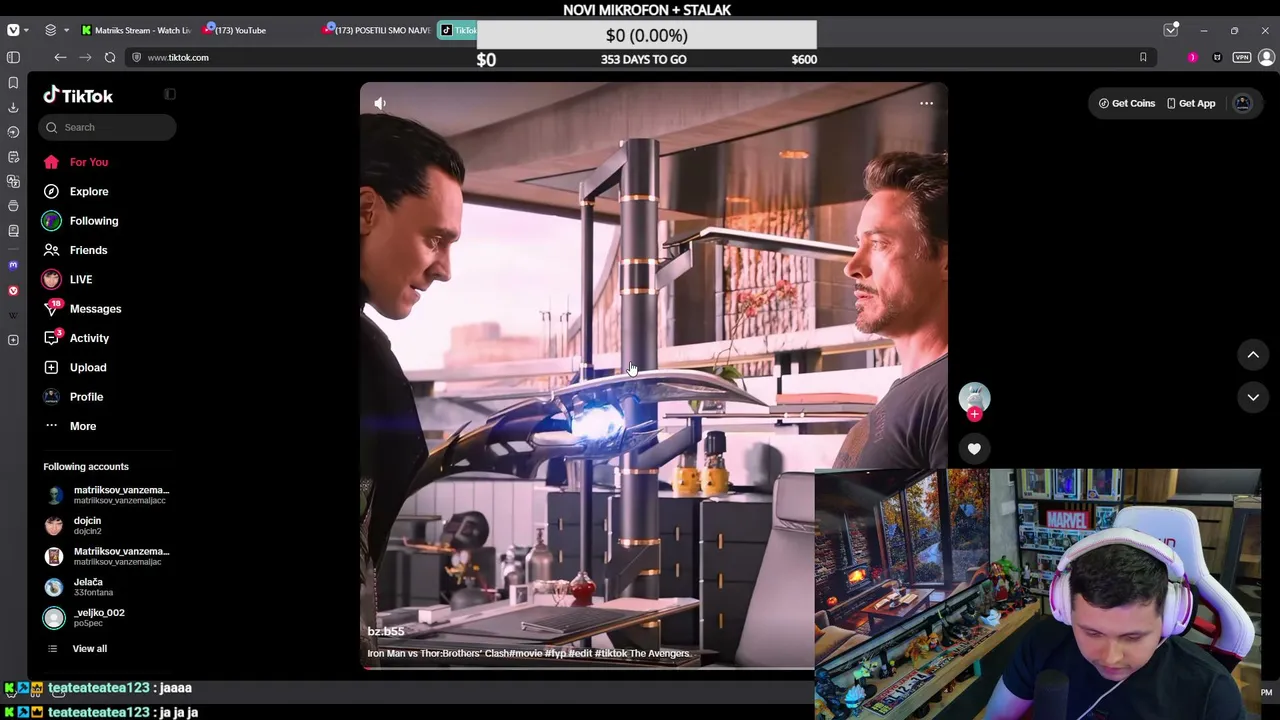This screenshot has height=720, width=1280.
Task: Go to the For You feed
Action: click(89, 162)
